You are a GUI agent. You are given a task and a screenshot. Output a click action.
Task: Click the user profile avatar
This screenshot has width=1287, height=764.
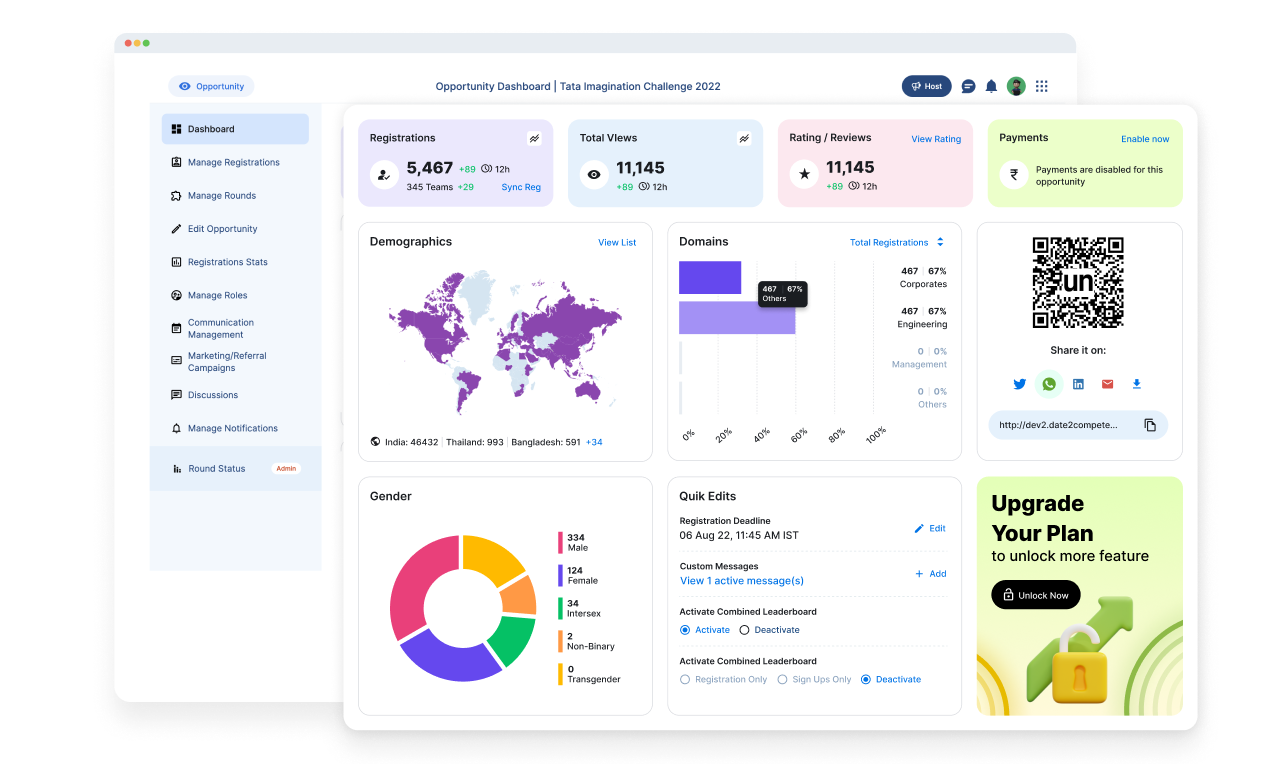point(1016,86)
